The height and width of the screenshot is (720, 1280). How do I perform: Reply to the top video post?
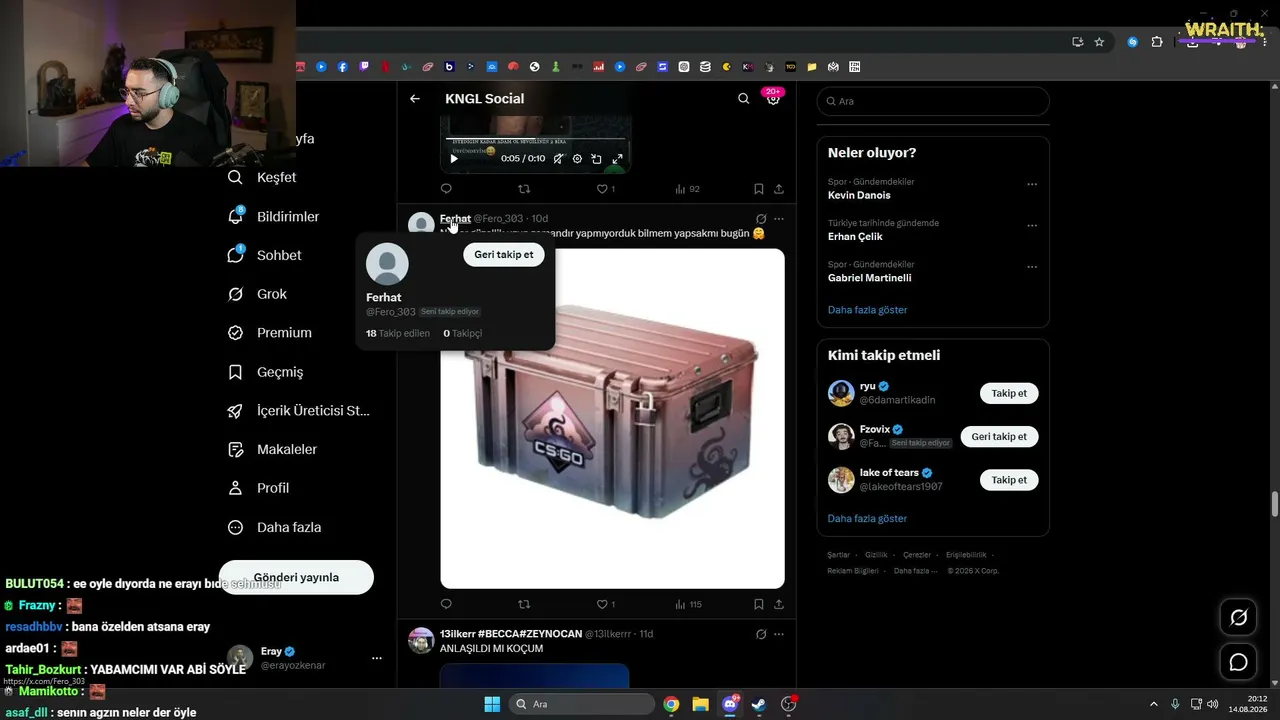[x=446, y=189]
